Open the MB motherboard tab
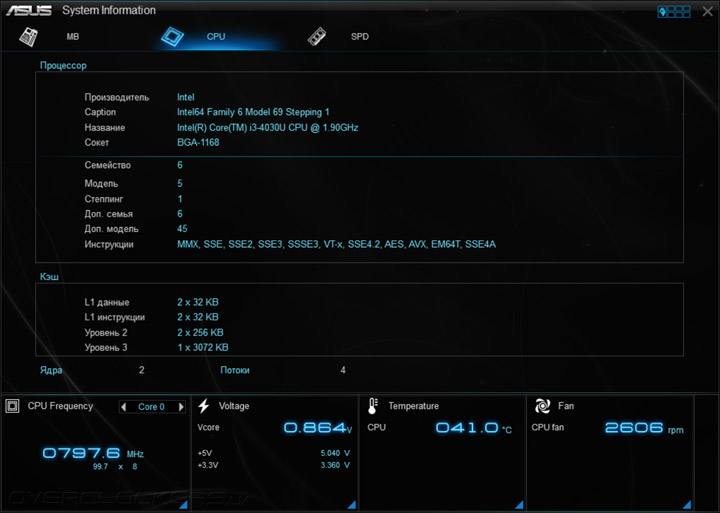720x513 pixels. point(73,37)
